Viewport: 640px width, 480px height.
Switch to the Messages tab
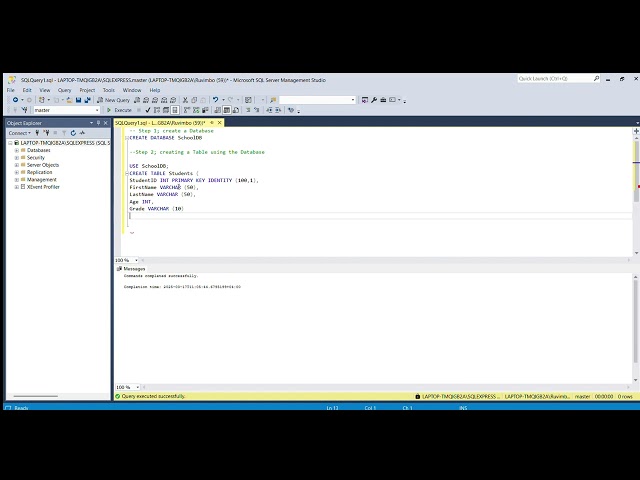[131, 269]
